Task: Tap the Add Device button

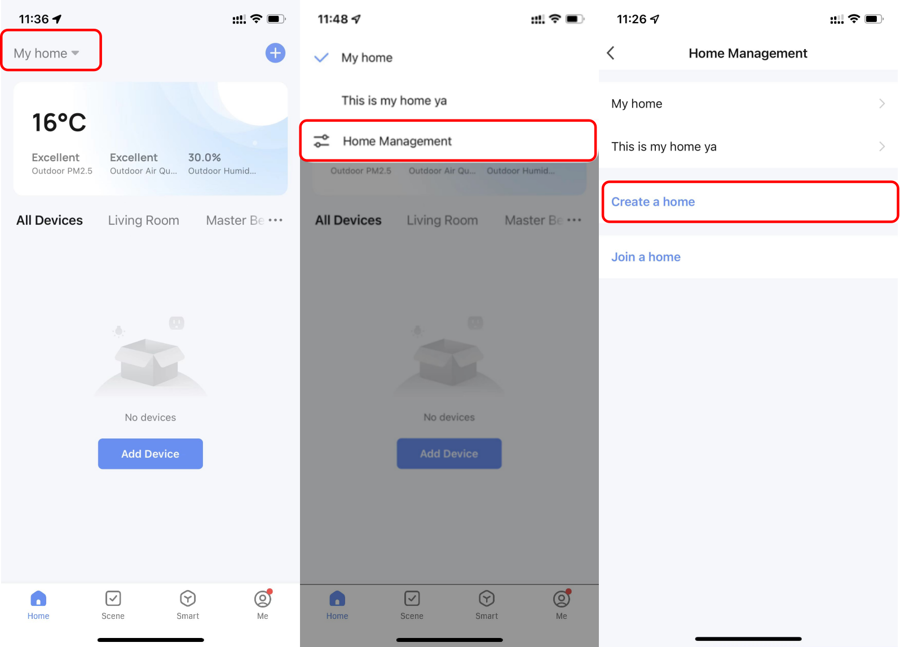Action: tap(150, 454)
